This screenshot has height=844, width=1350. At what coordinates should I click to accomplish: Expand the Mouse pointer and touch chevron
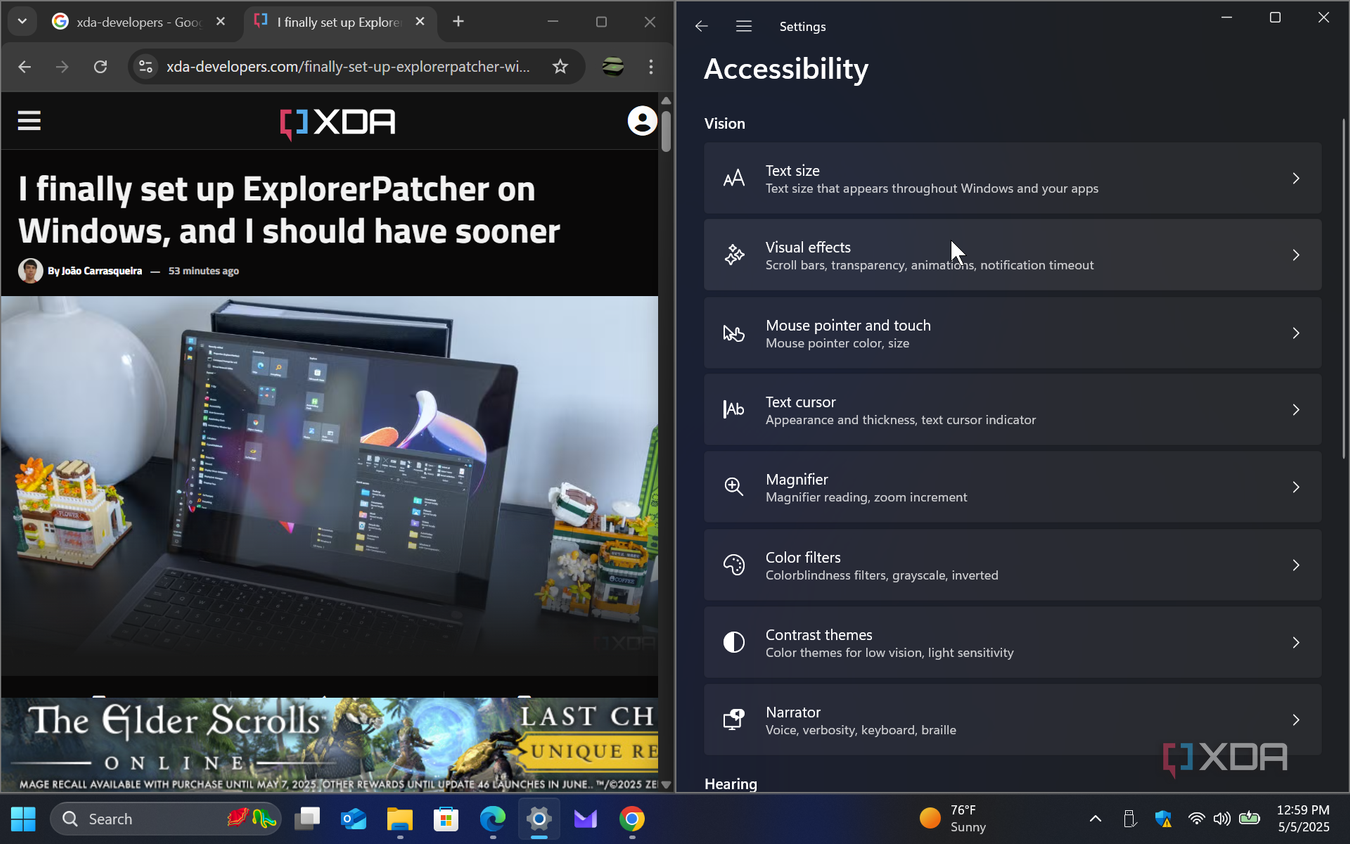pyautogui.click(x=1296, y=333)
